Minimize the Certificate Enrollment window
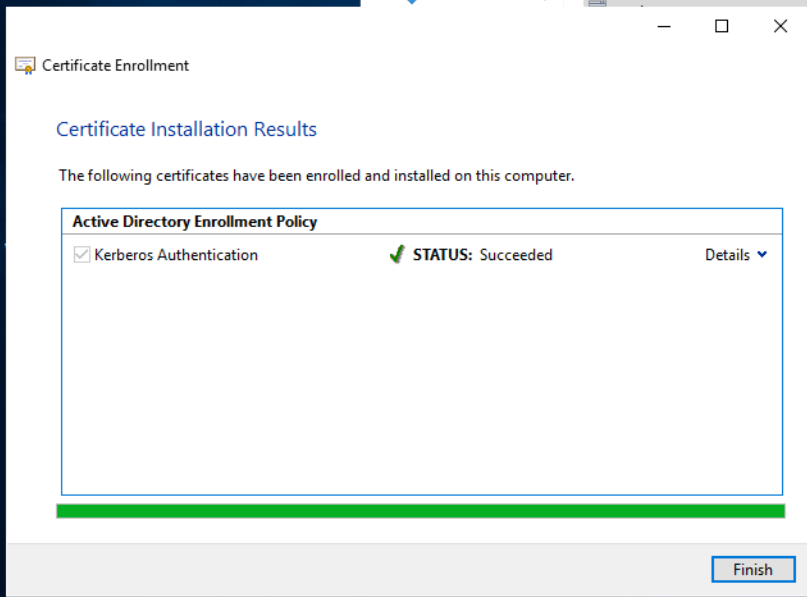The width and height of the screenshot is (807, 597). pyautogui.click(x=664, y=27)
